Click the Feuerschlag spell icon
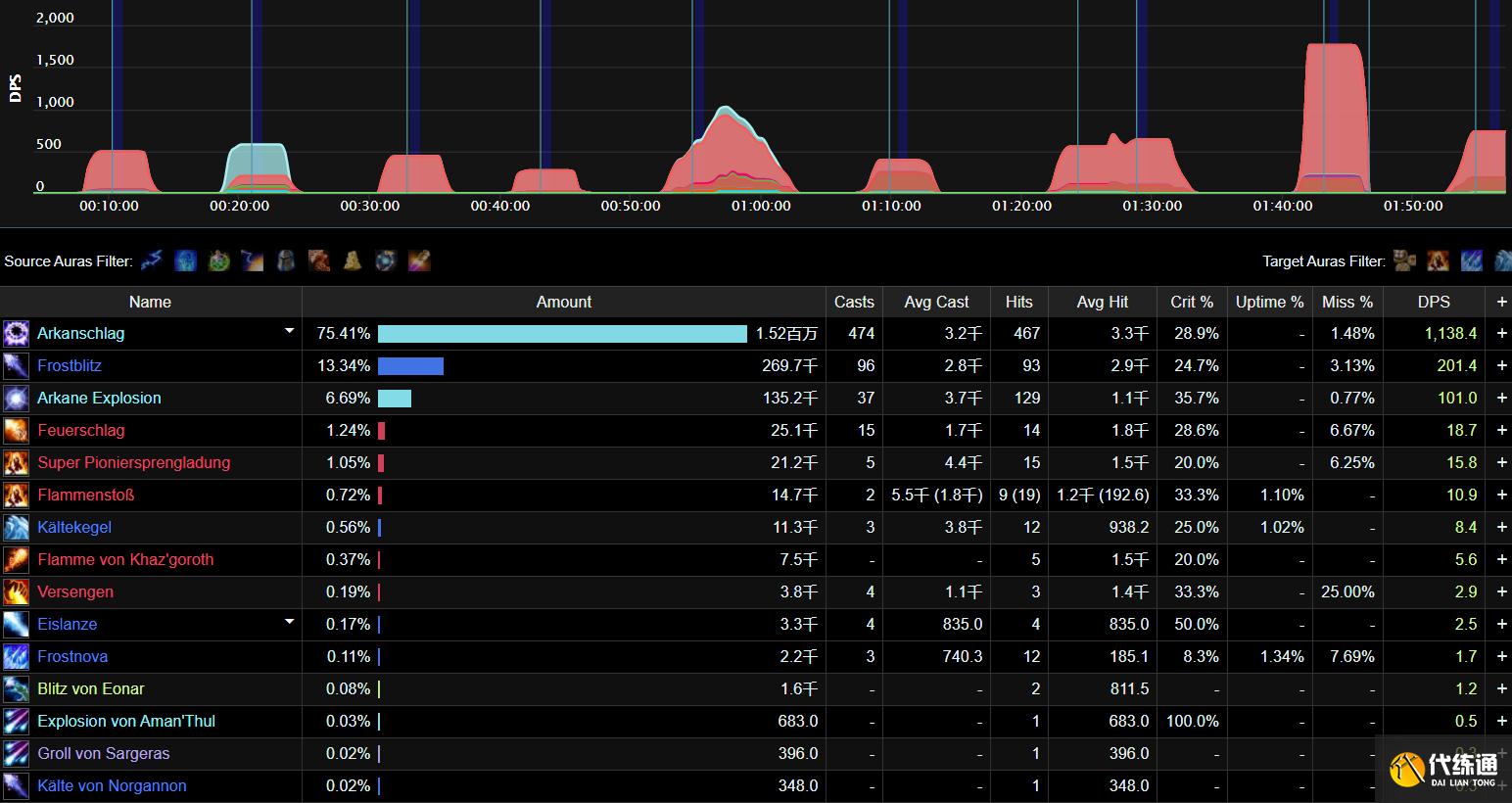The image size is (1512, 803). (x=17, y=431)
